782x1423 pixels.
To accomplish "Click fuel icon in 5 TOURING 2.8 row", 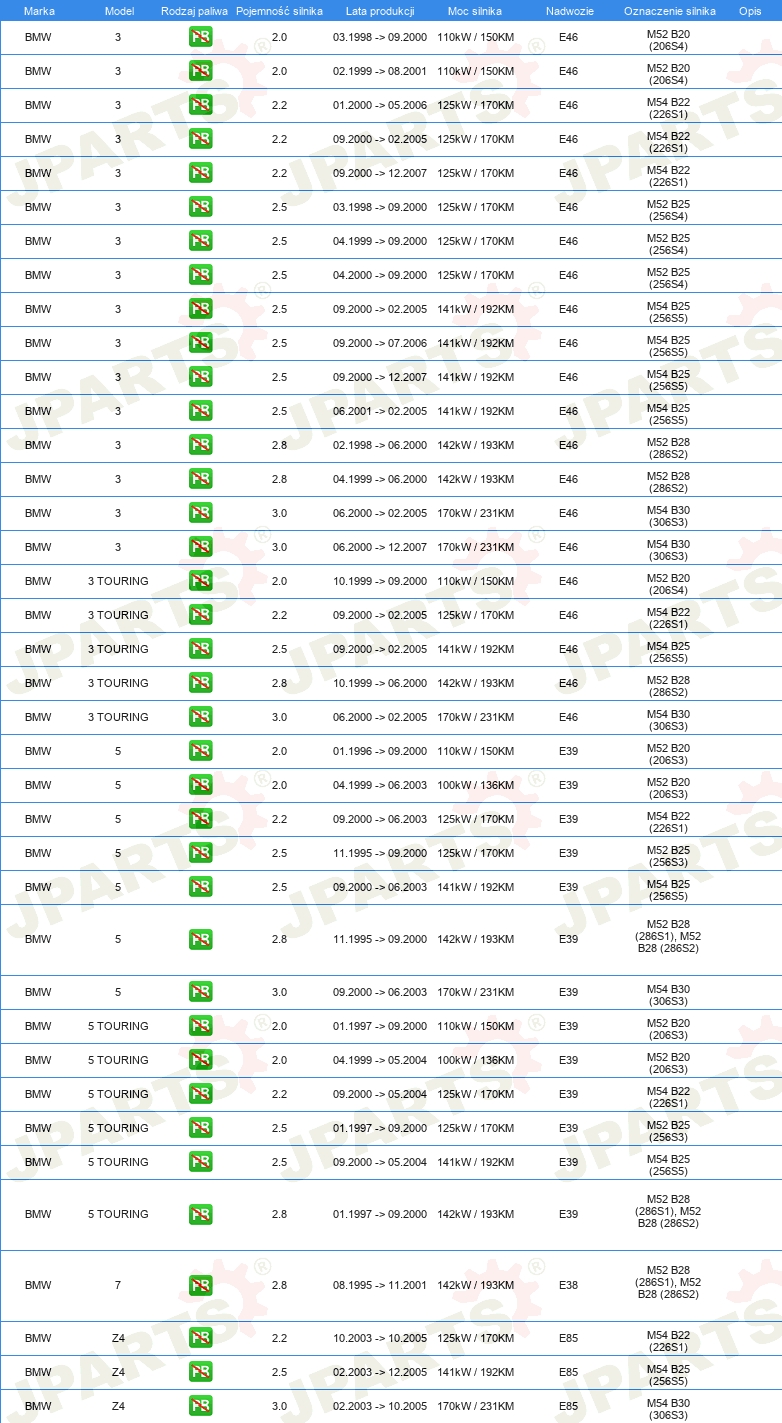I will 200,1214.
